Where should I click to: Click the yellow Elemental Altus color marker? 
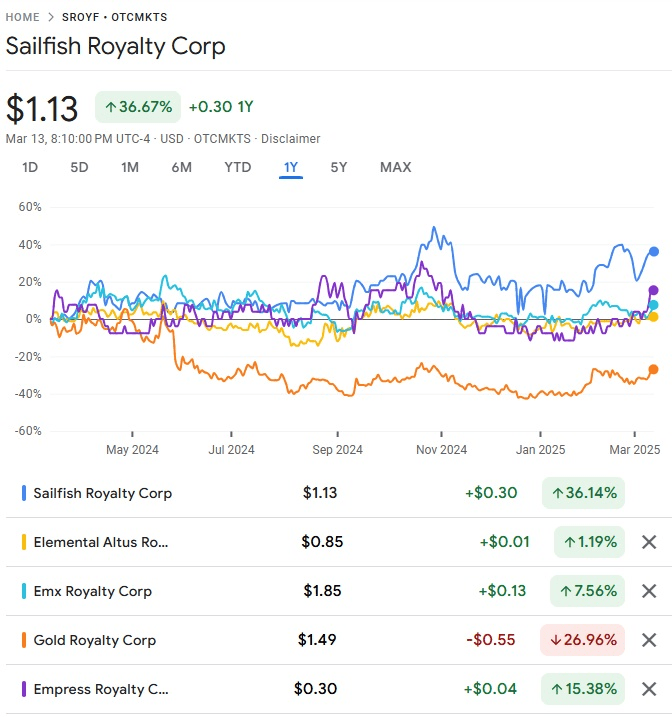24,542
